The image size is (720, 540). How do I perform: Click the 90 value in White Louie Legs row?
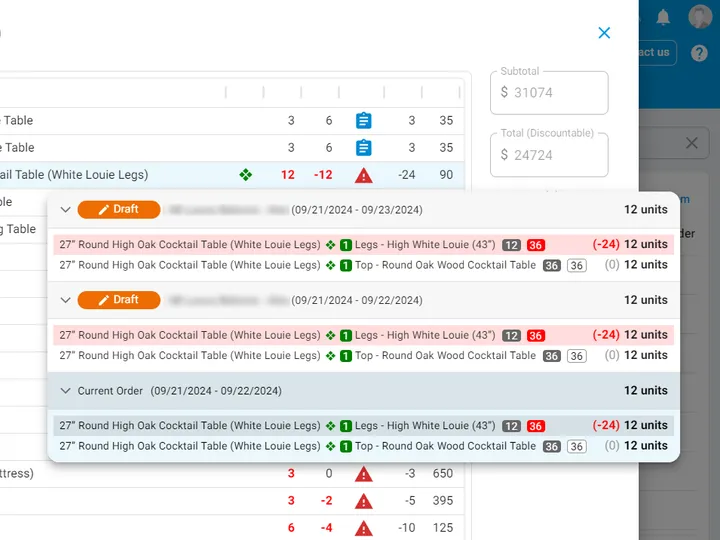[446, 174]
